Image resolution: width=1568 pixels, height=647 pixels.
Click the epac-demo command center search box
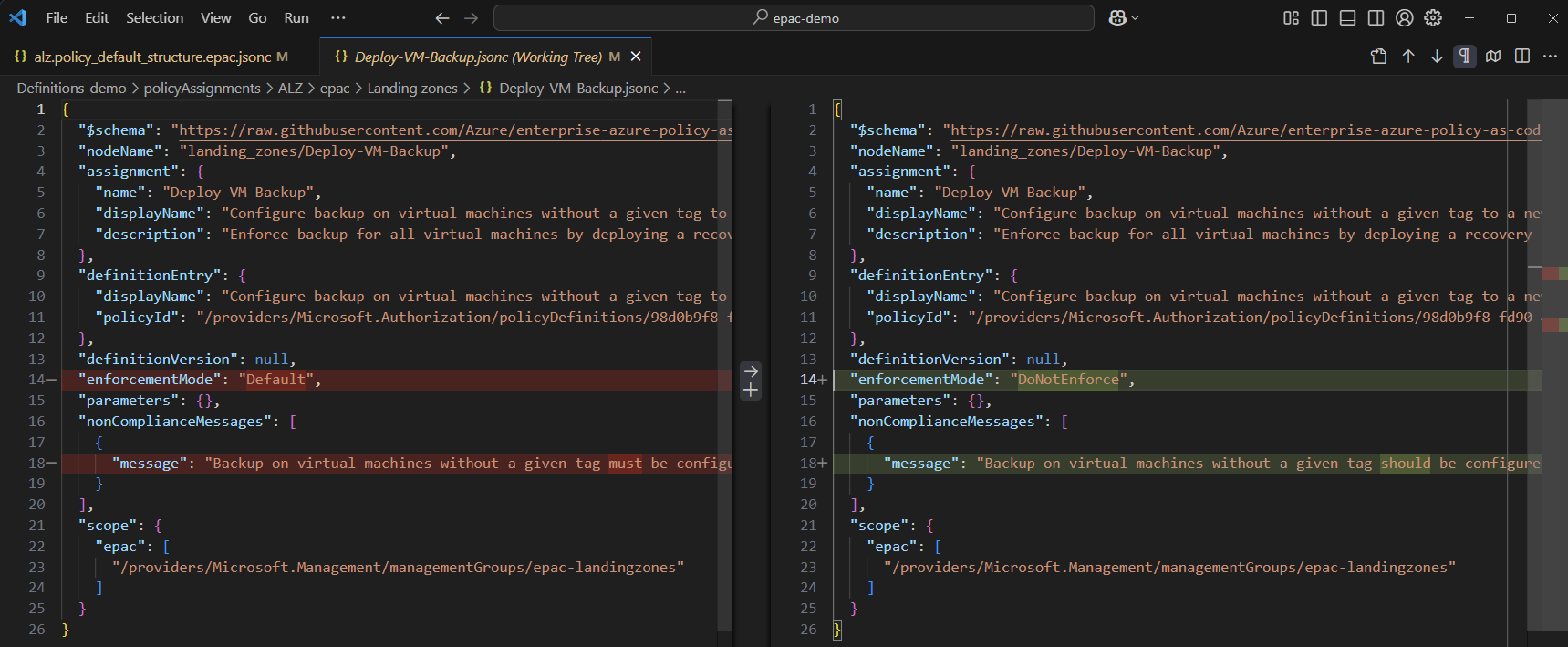[x=794, y=18]
